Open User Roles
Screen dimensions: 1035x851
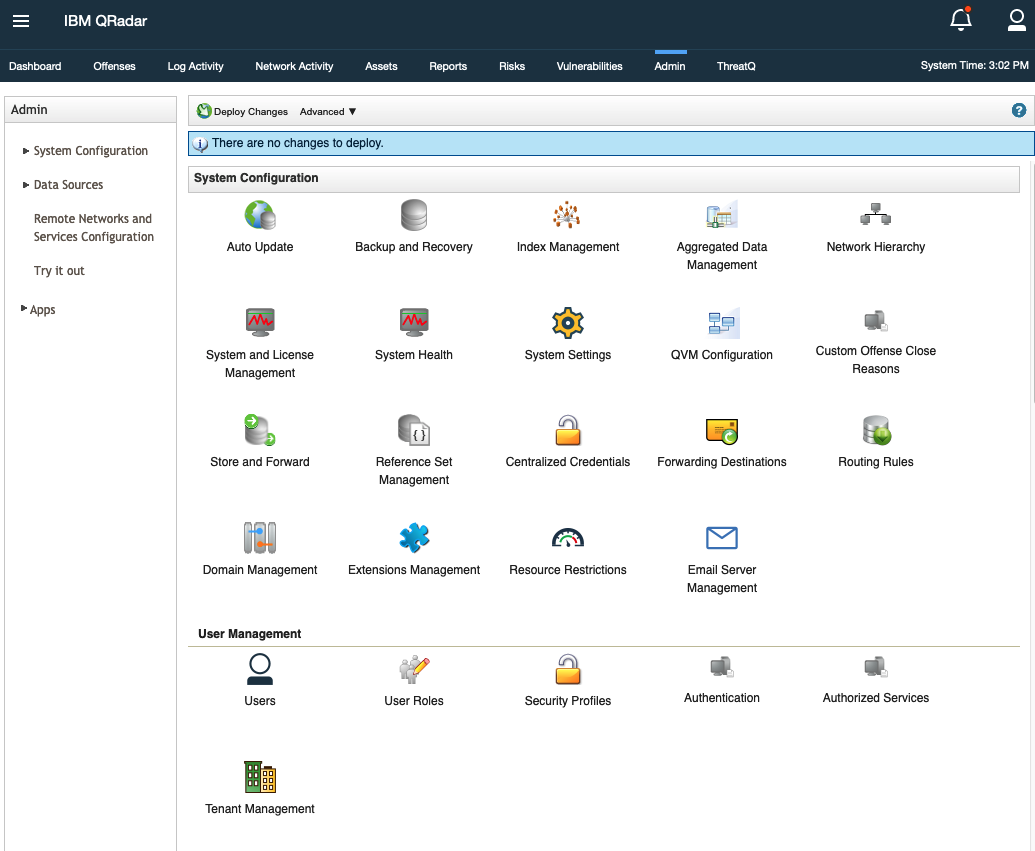414,669
